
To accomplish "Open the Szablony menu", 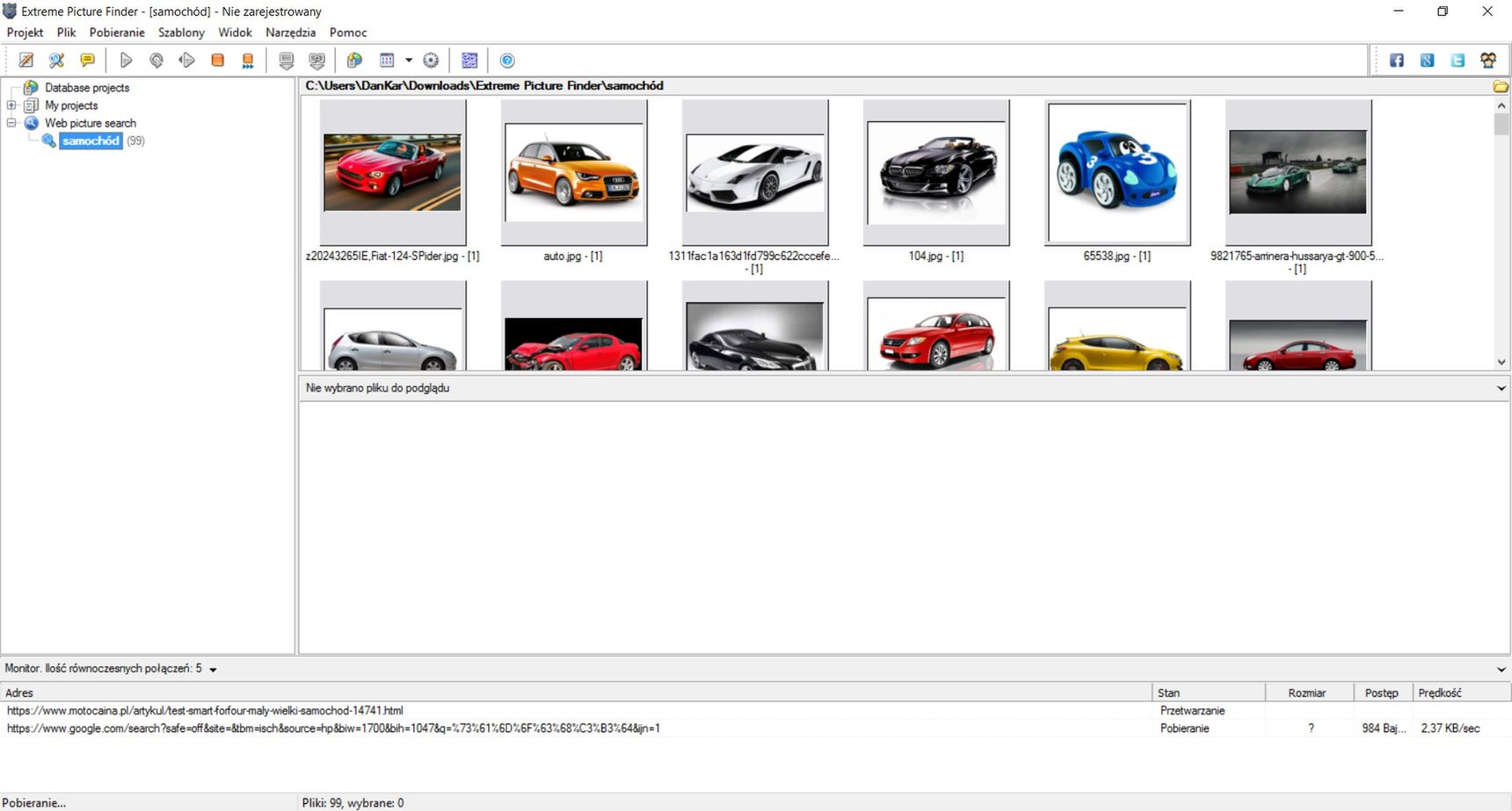I will tap(181, 33).
